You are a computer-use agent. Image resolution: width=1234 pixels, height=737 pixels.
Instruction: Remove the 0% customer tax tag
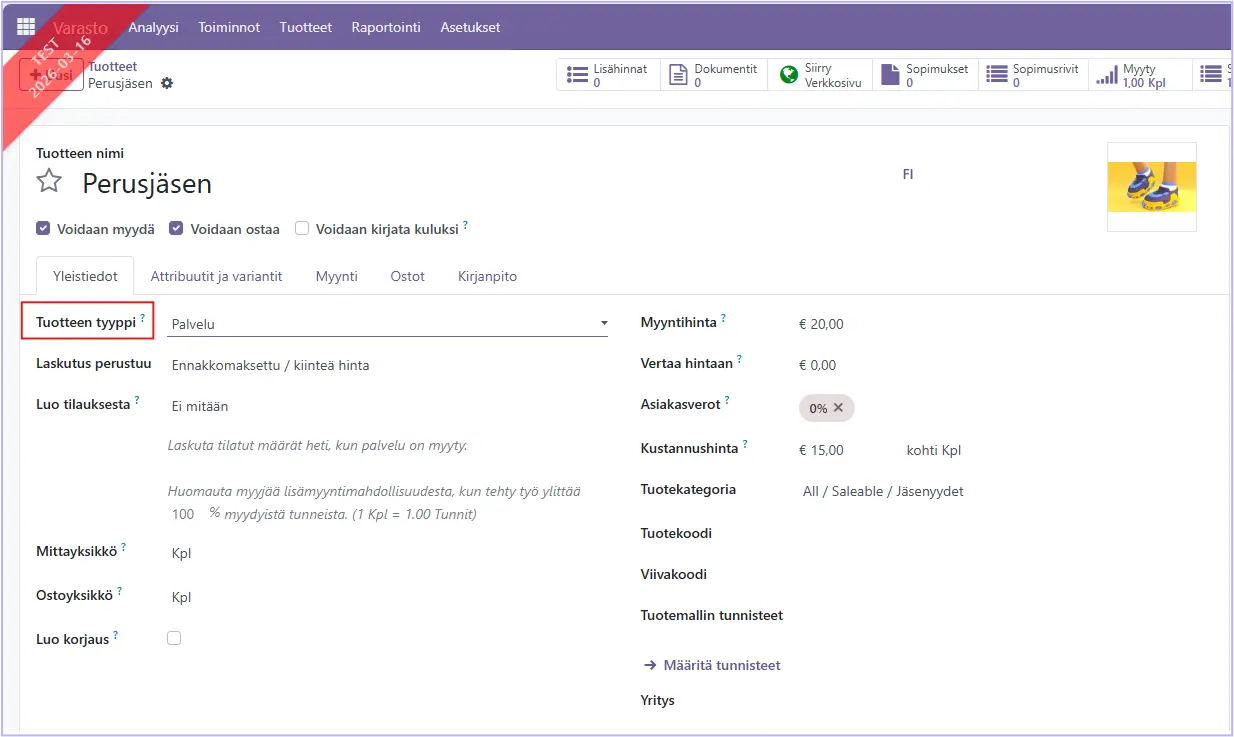tap(838, 408)
